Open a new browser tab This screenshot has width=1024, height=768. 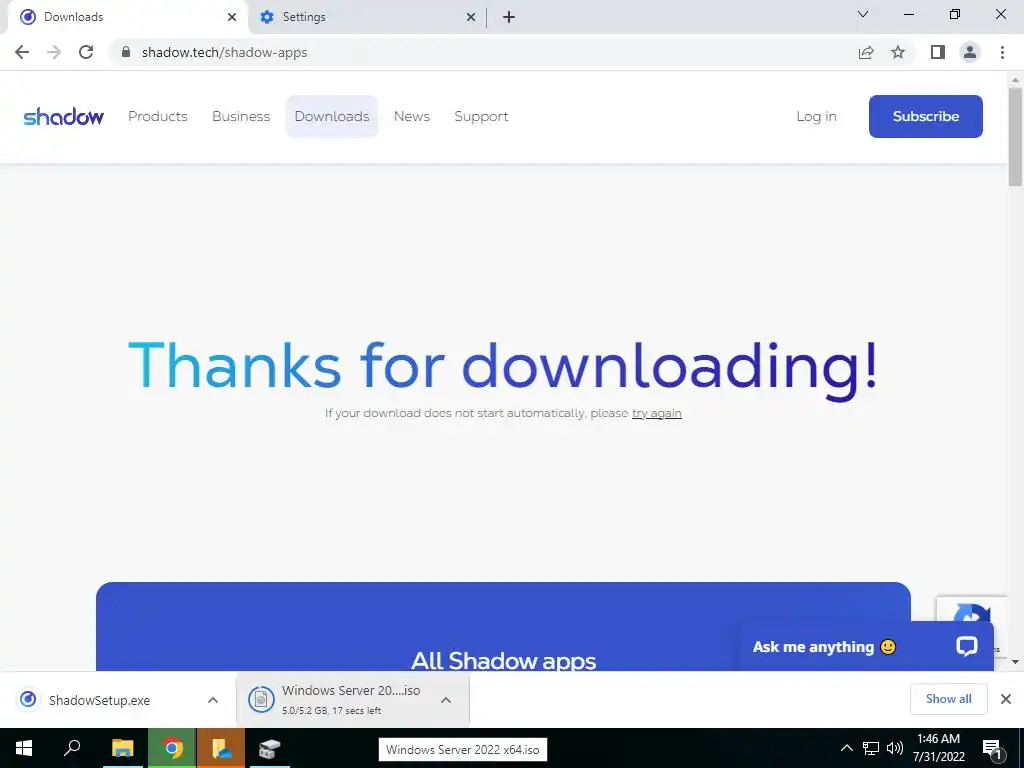[509, 17]
